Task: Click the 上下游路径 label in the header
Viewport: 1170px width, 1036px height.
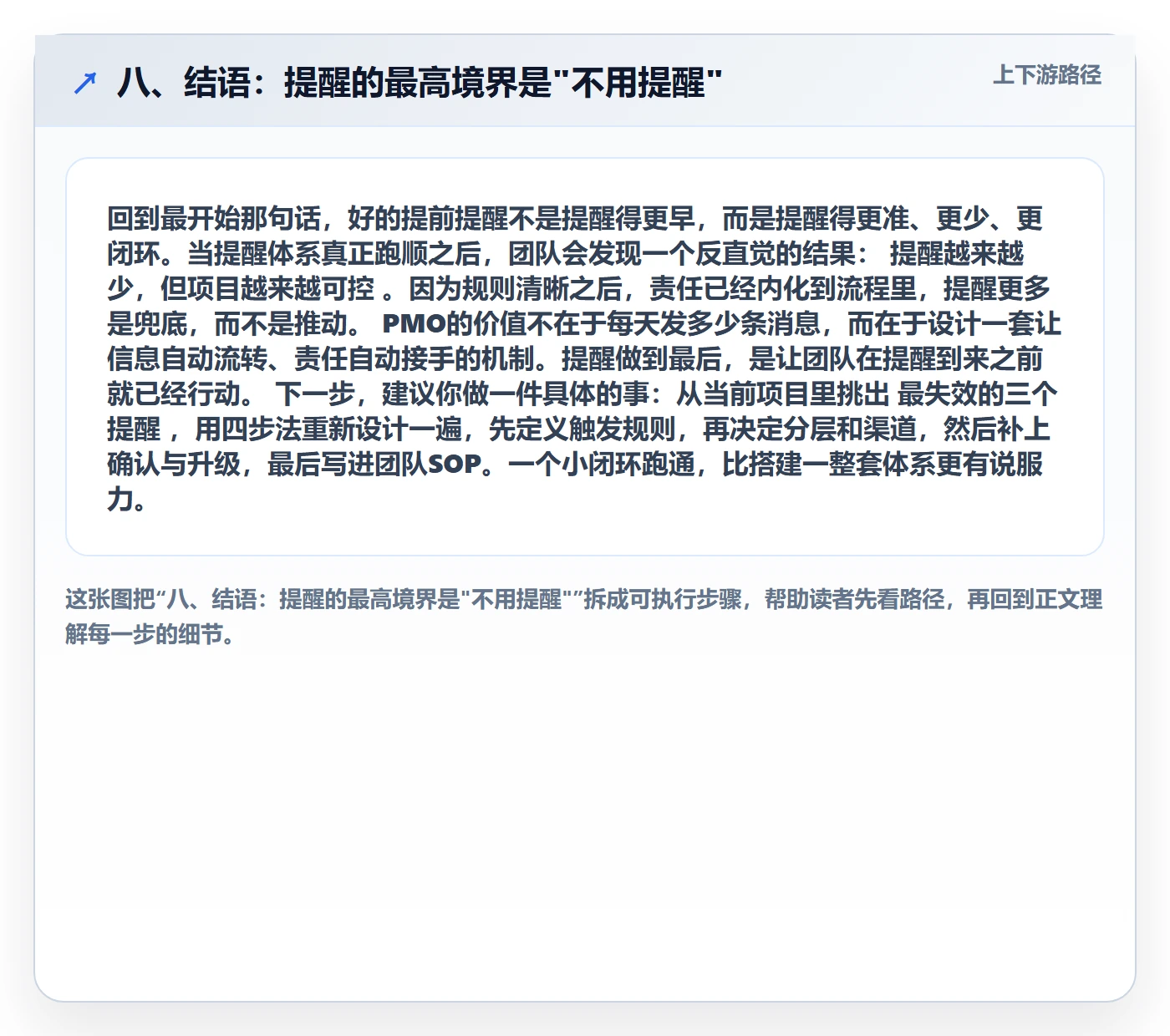Action: [x=1046, y=75]
